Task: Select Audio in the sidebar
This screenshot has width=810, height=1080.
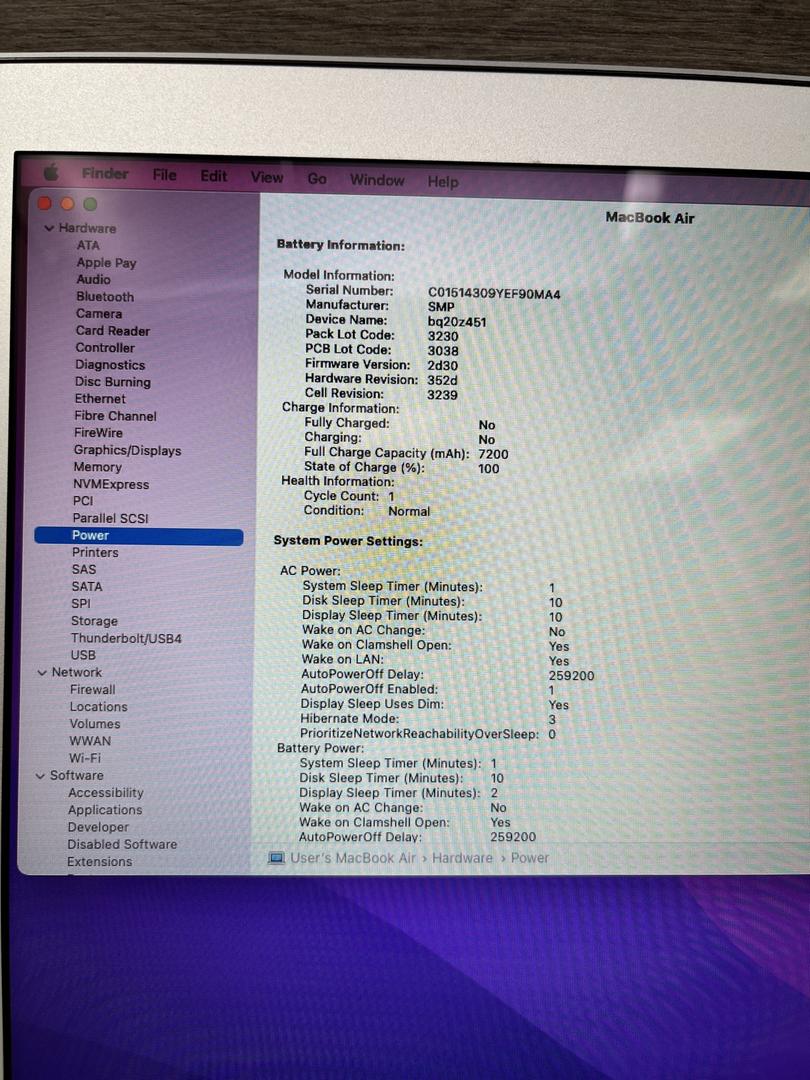Action: (93, 280)
